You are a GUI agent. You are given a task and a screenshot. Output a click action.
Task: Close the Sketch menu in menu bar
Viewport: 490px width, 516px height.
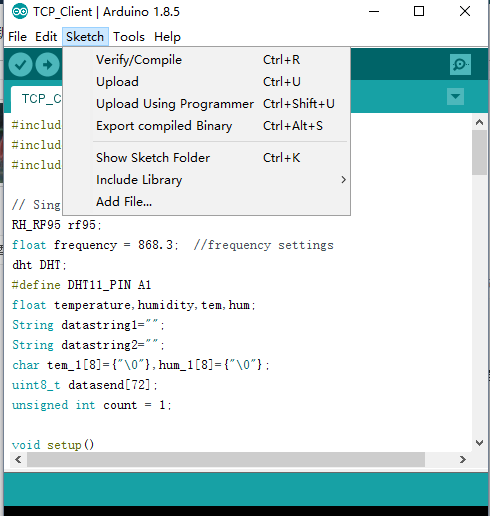[x=85, y=37]
